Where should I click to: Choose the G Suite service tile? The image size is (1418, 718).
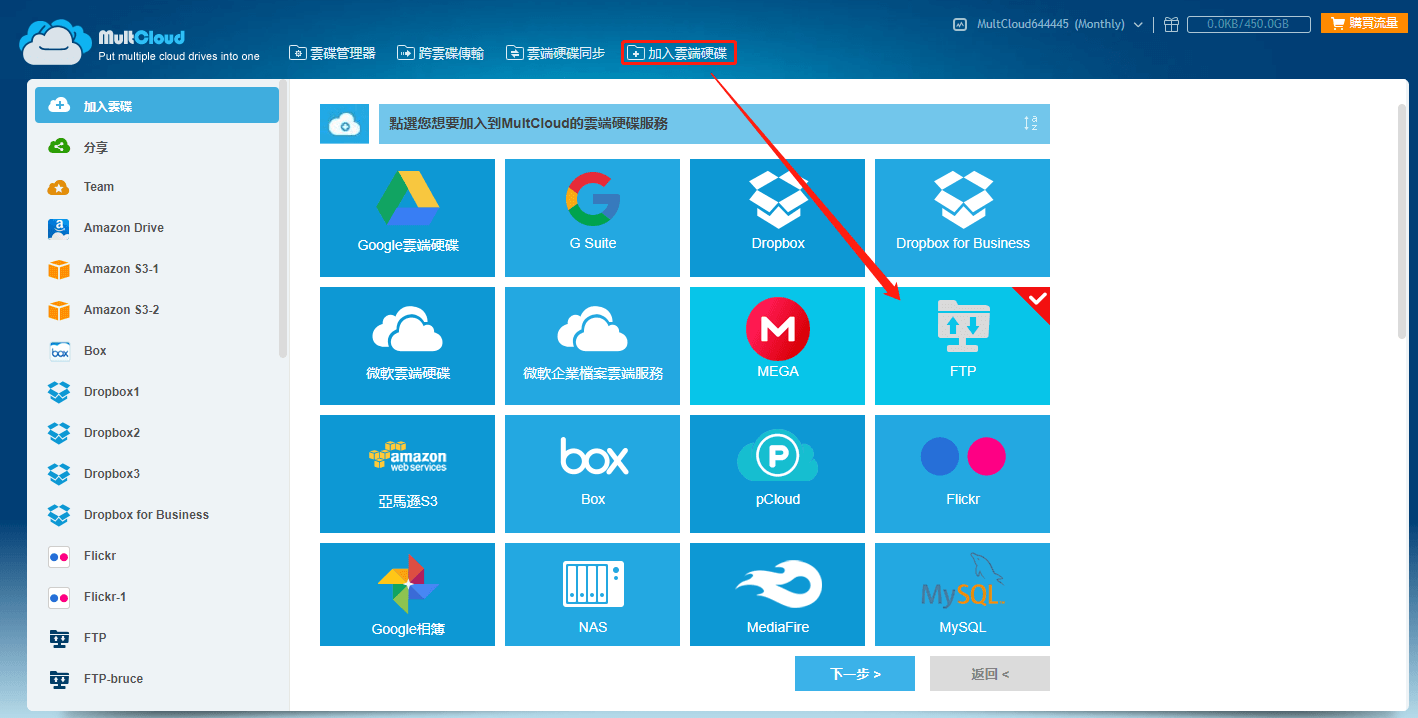pyautogui.click(x=592, y=218)
